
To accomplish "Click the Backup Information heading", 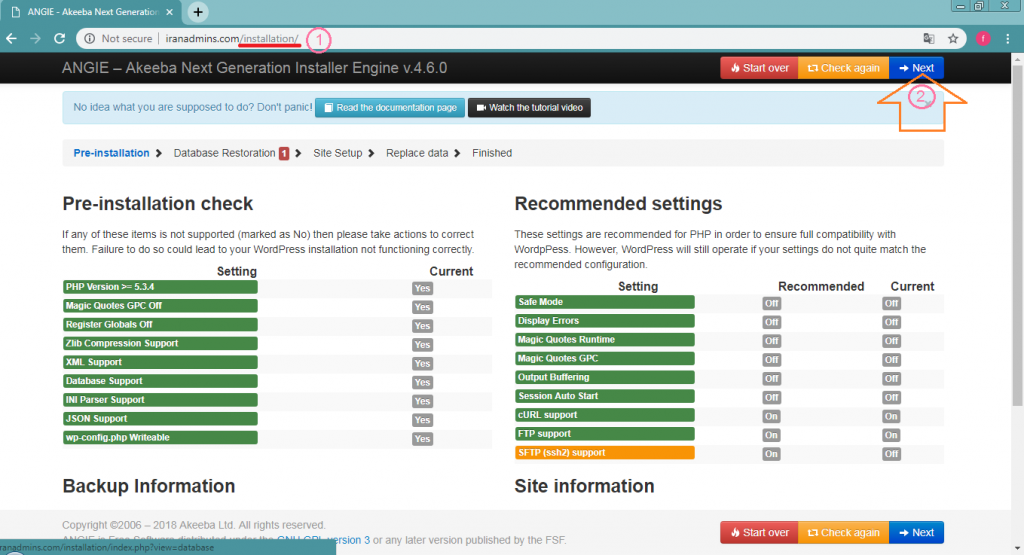I will (149, 486).
